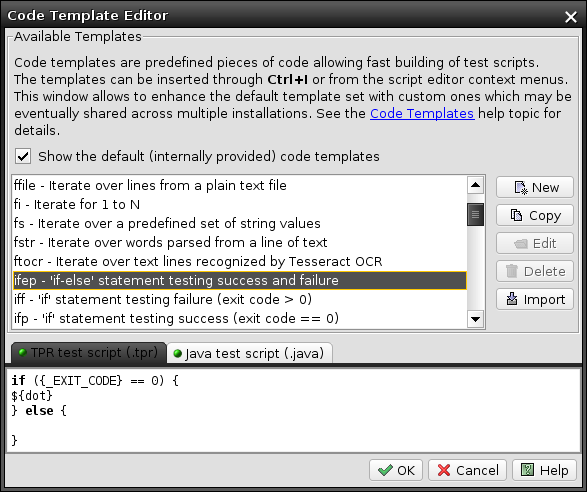Click the New template button icon

pos(521,188)
